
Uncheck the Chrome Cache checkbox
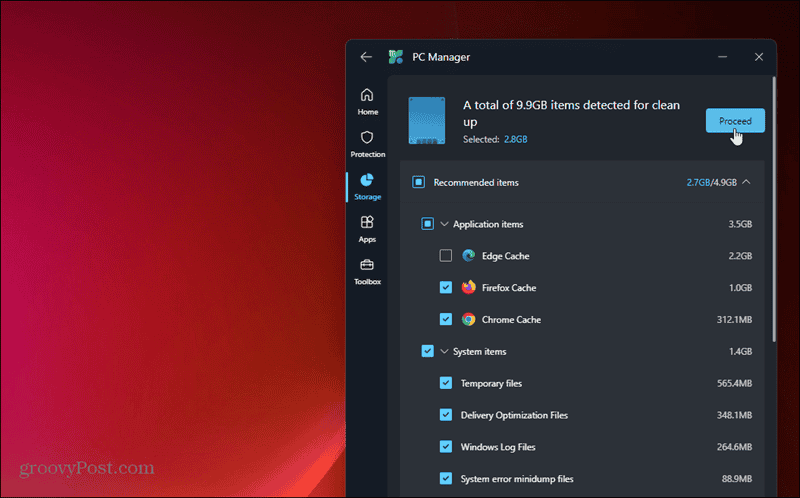446,319
